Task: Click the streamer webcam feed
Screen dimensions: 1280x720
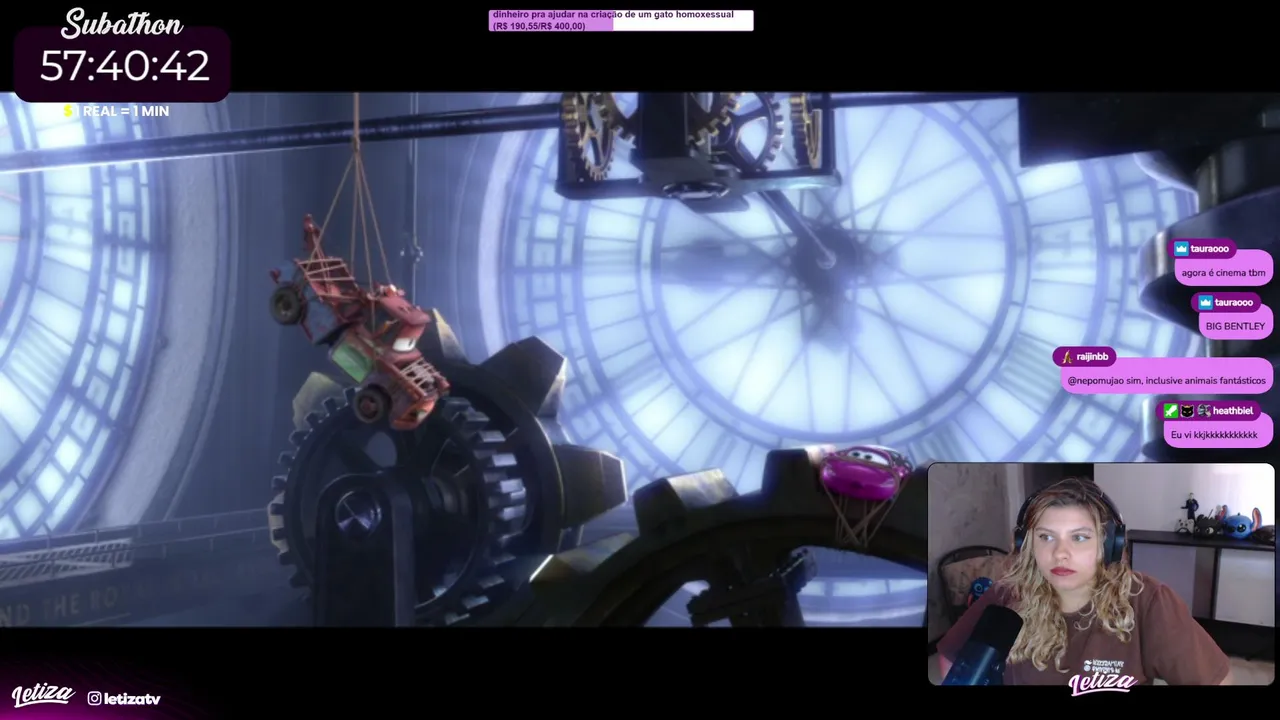Action: tap(1101, 574)
